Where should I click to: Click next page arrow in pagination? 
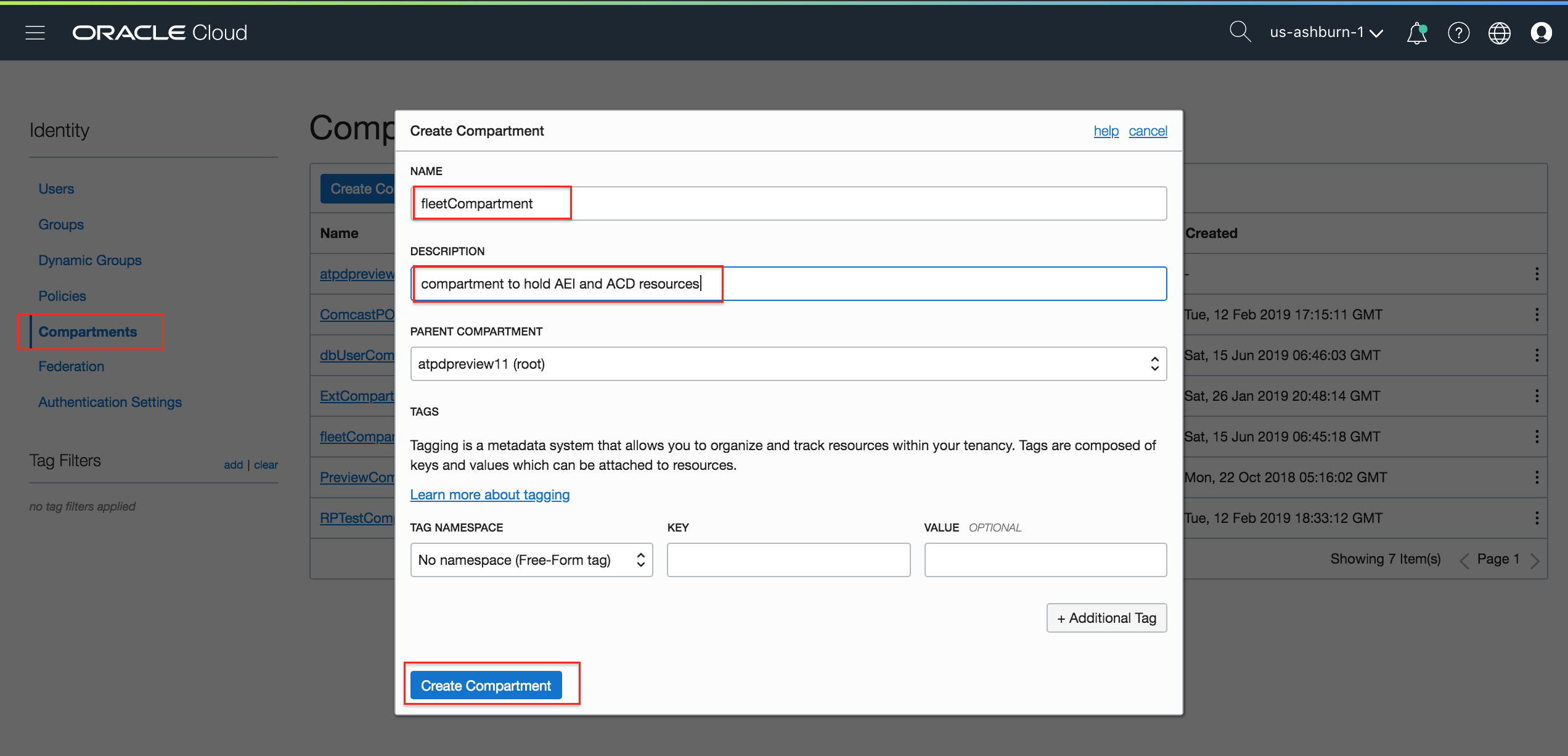(1535, 560)
